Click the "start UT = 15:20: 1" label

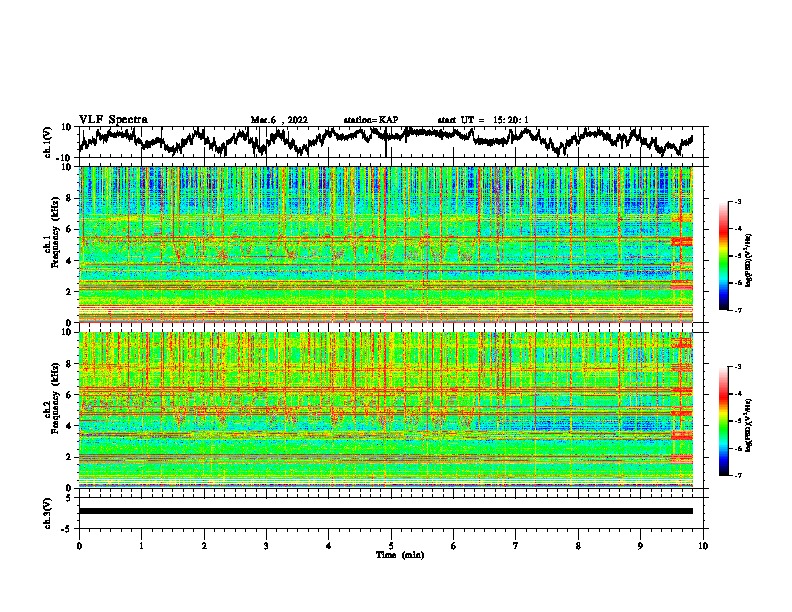(483, 120)
